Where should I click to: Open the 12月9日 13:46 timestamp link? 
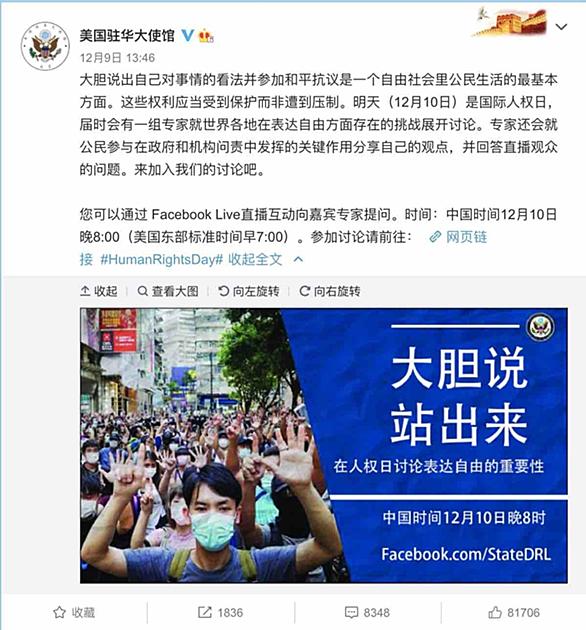[117, 58]
